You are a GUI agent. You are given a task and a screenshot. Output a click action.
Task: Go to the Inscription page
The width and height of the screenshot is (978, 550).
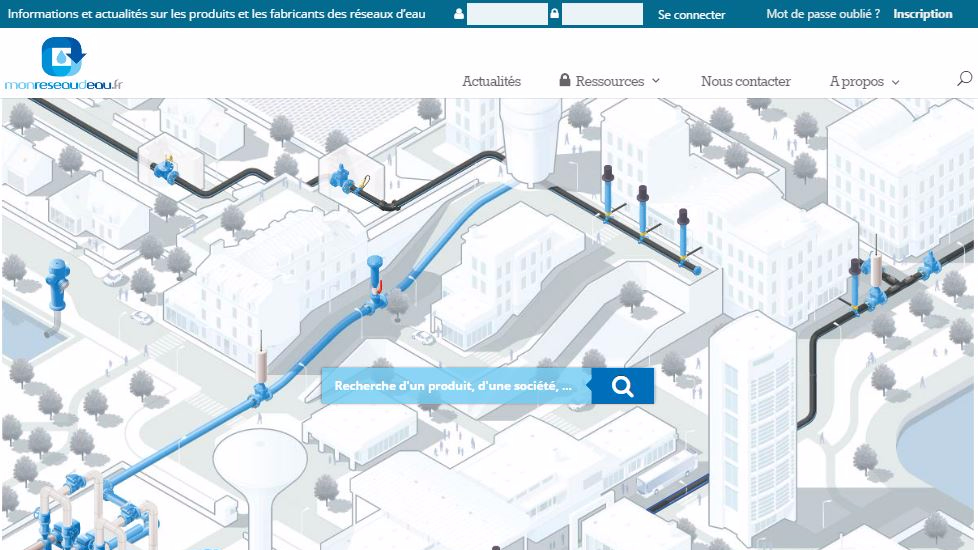[x=922, y=14]
